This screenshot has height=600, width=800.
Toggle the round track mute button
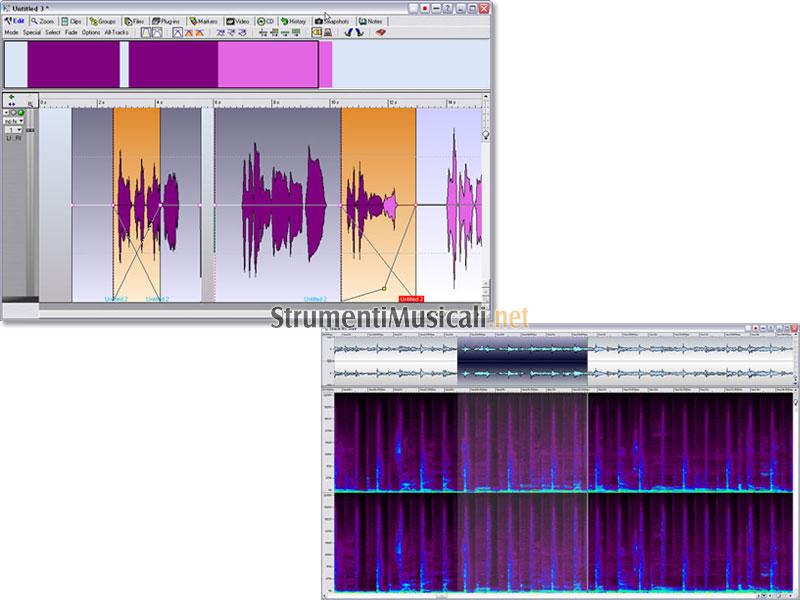(13, 112)
